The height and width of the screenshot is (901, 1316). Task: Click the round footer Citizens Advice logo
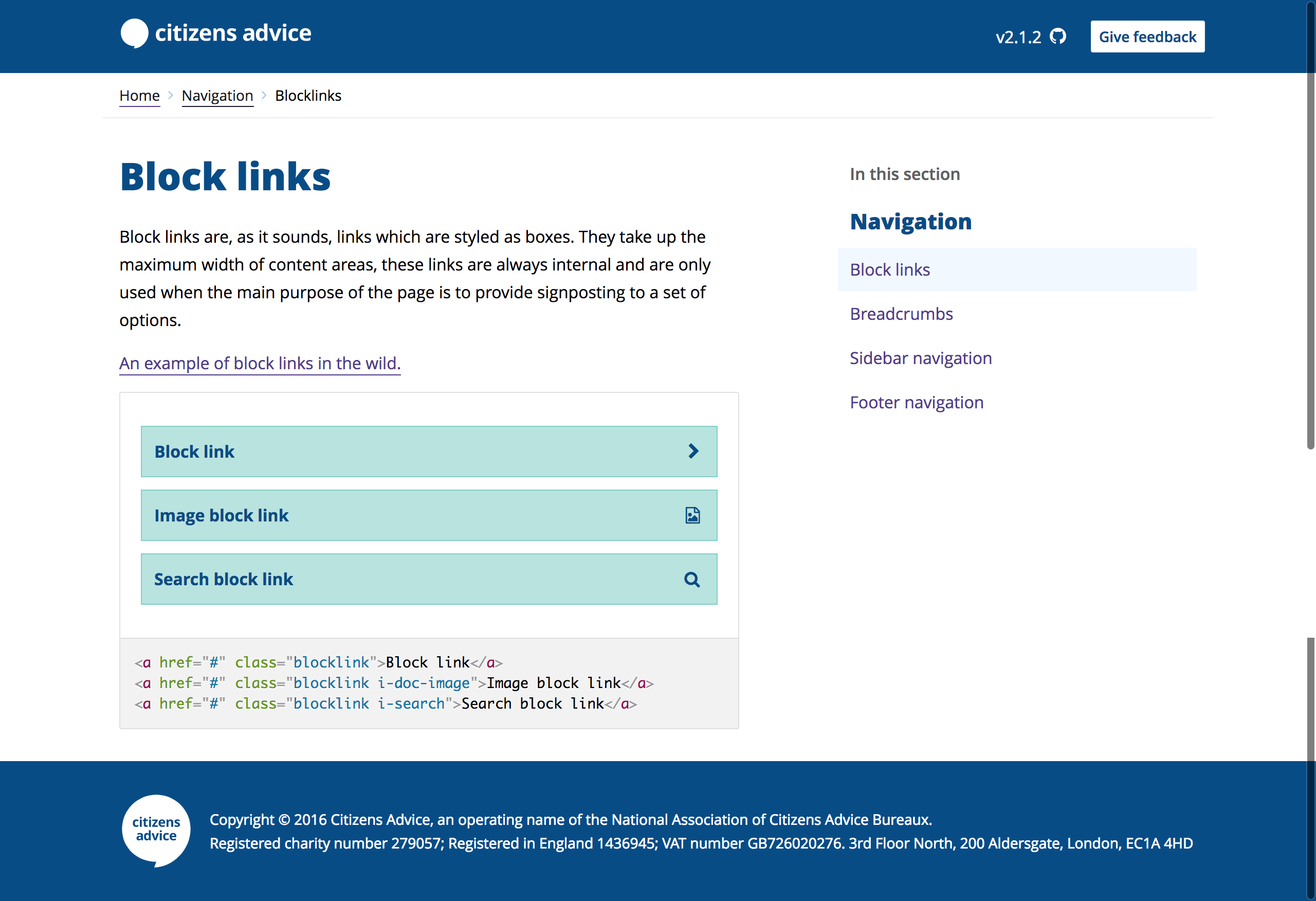coord(156,830)
